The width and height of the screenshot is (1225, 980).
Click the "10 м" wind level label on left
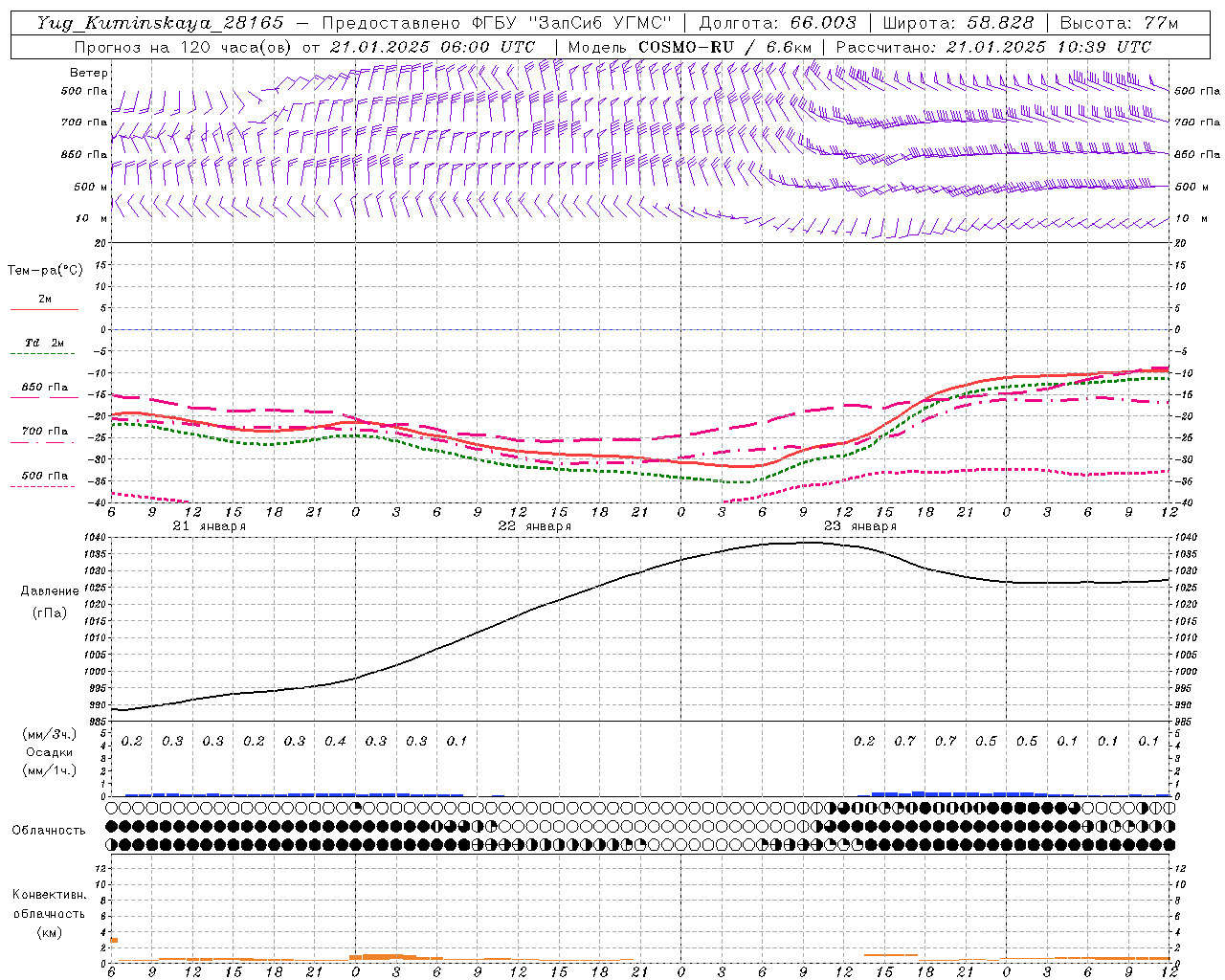[x=91, y=218]
